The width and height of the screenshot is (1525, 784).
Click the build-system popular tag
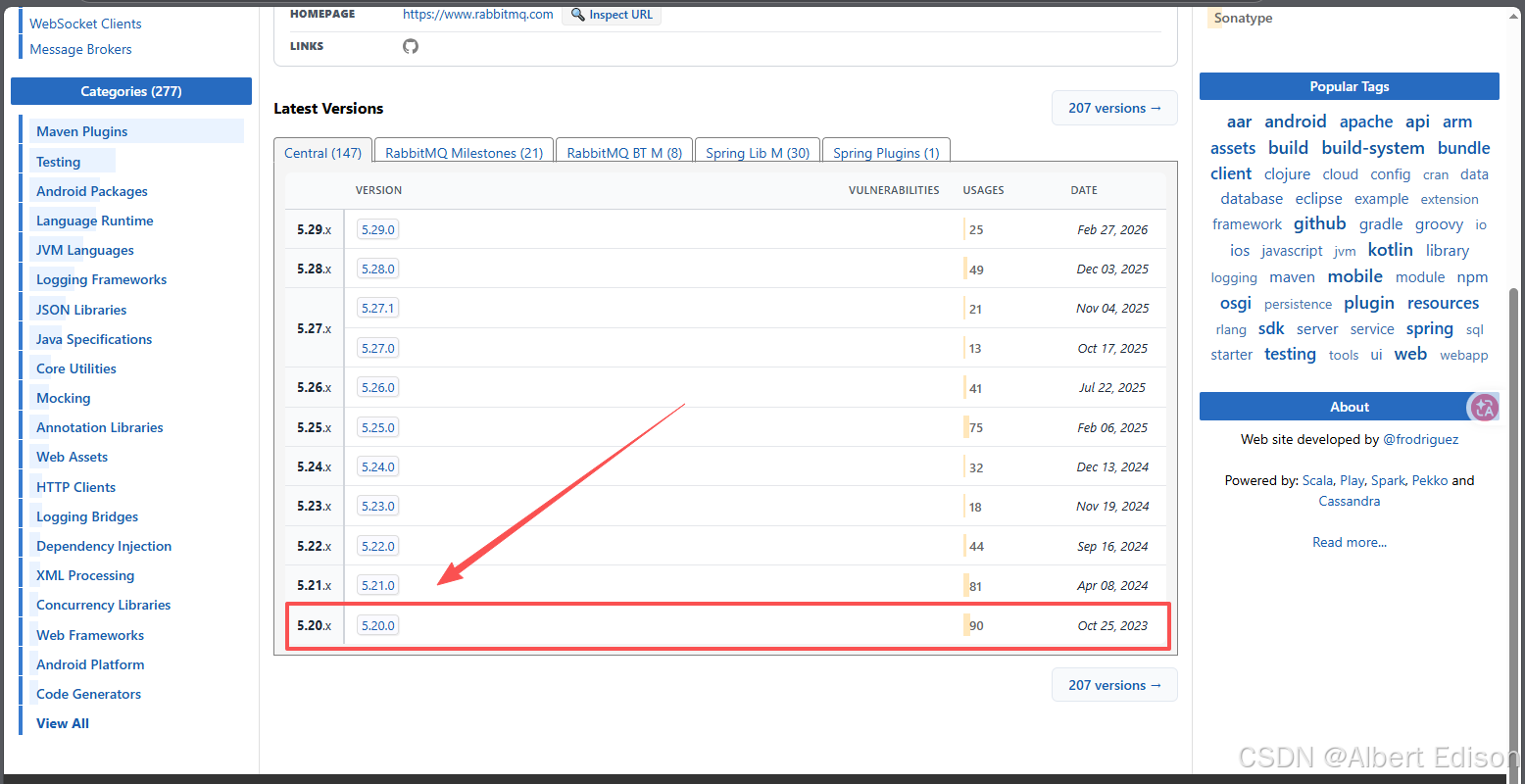click(1373, 148)
